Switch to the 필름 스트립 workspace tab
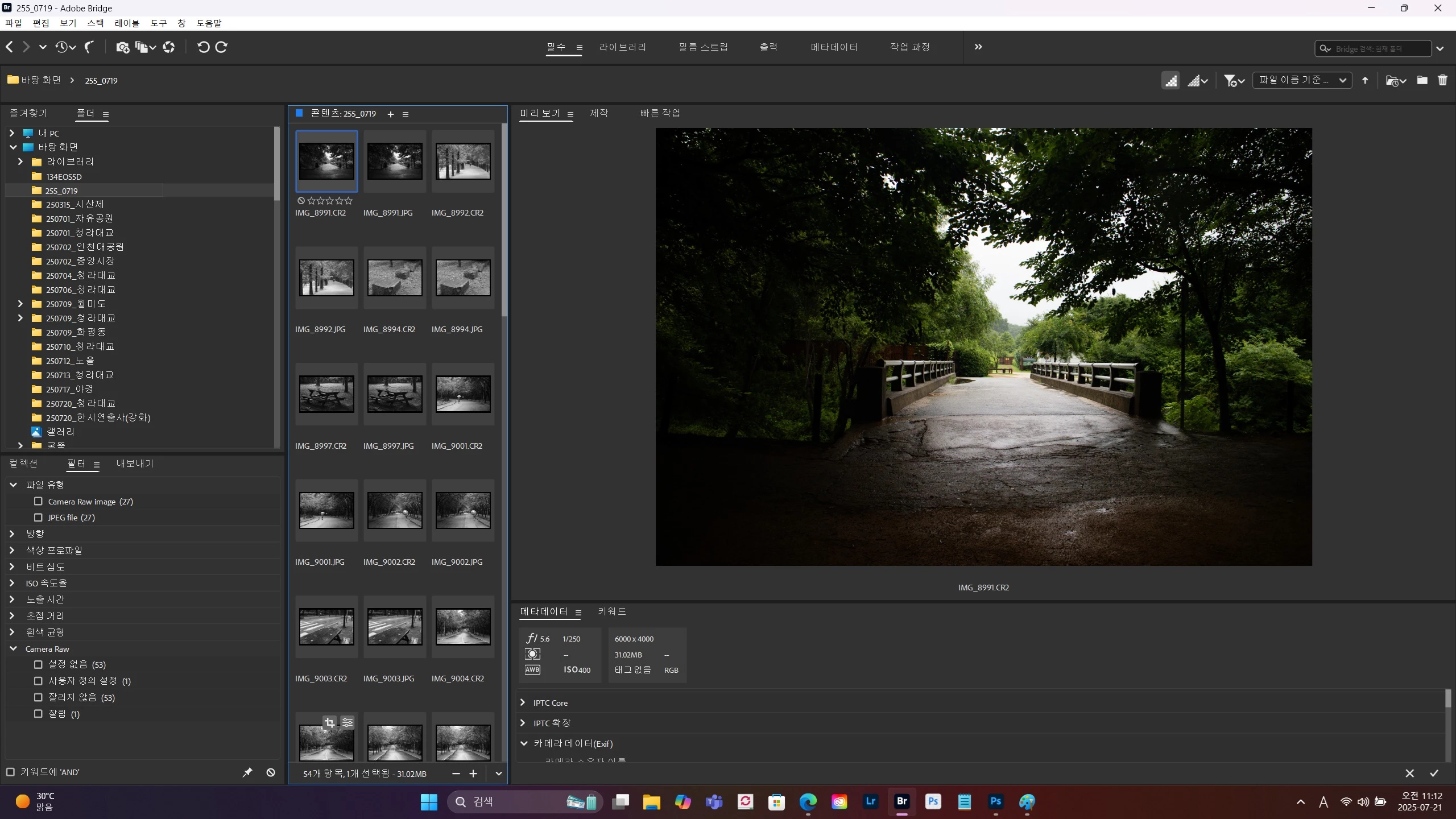Image resolution: width=1456 pixels, height=819 pixels. (x=703, y=47)
